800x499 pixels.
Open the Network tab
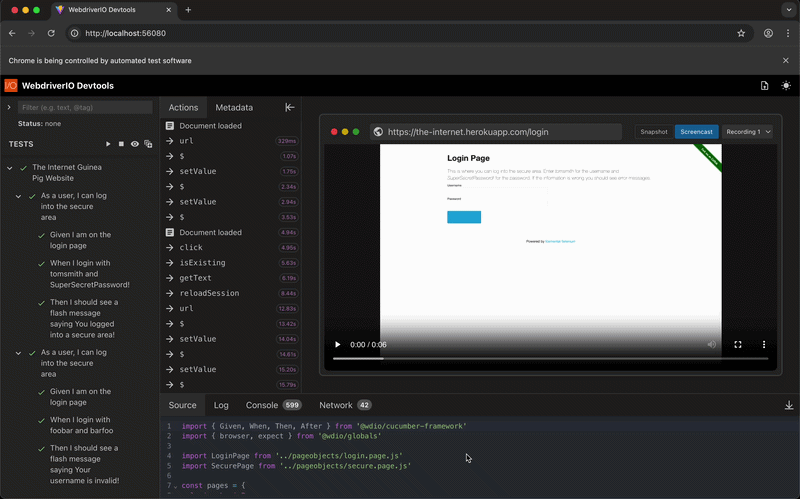pos(345,405)
